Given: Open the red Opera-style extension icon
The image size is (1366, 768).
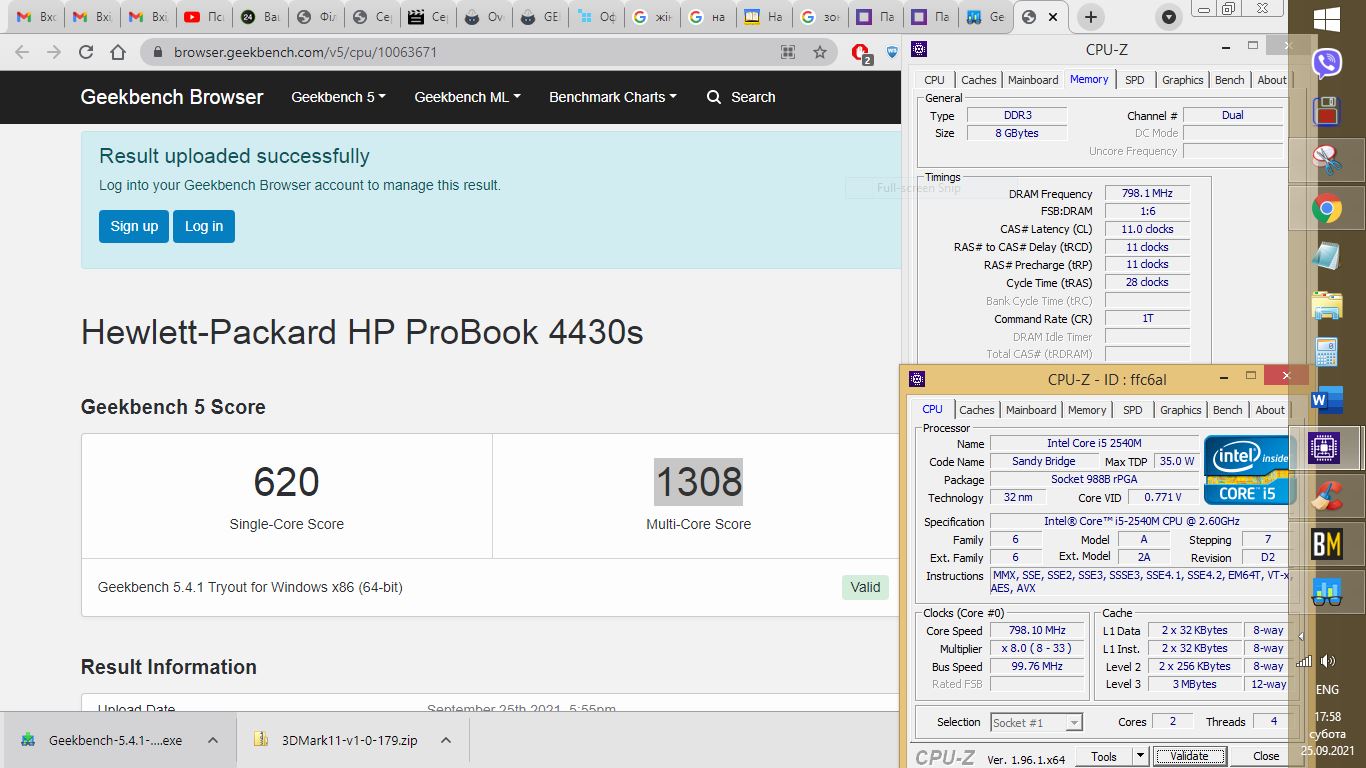Looking at the screenshot, I should point(860,53).
